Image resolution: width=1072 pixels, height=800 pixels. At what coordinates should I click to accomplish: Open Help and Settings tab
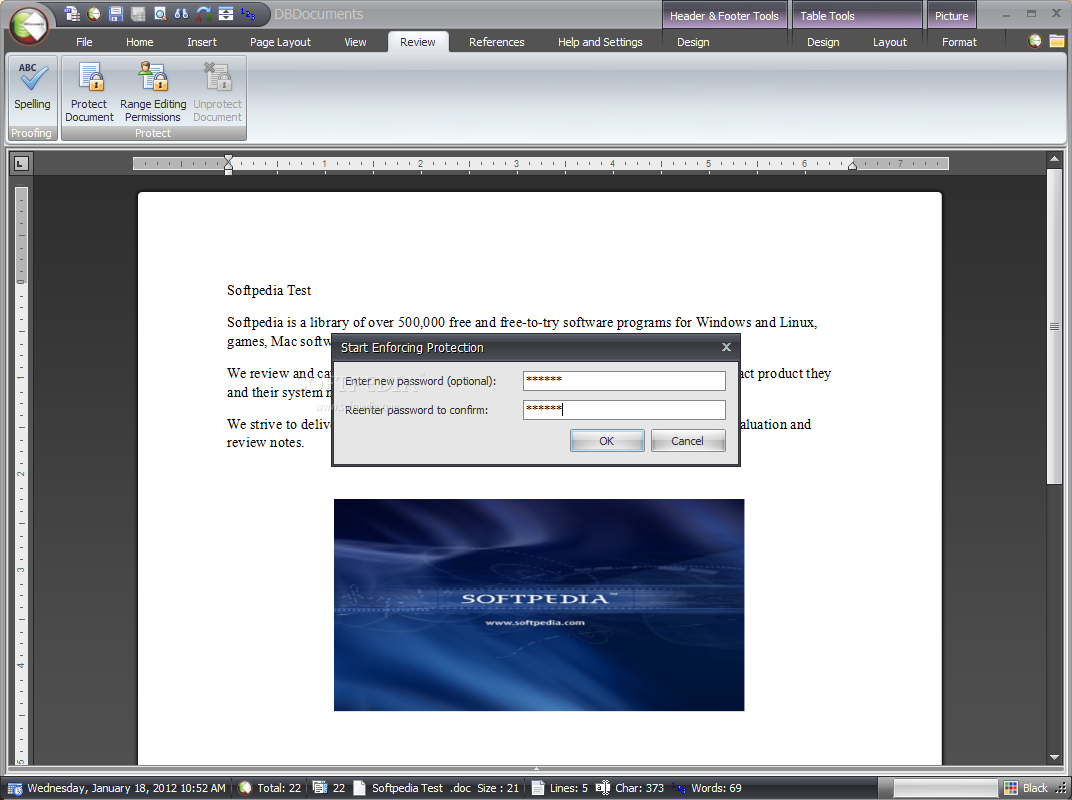point(600,42)
